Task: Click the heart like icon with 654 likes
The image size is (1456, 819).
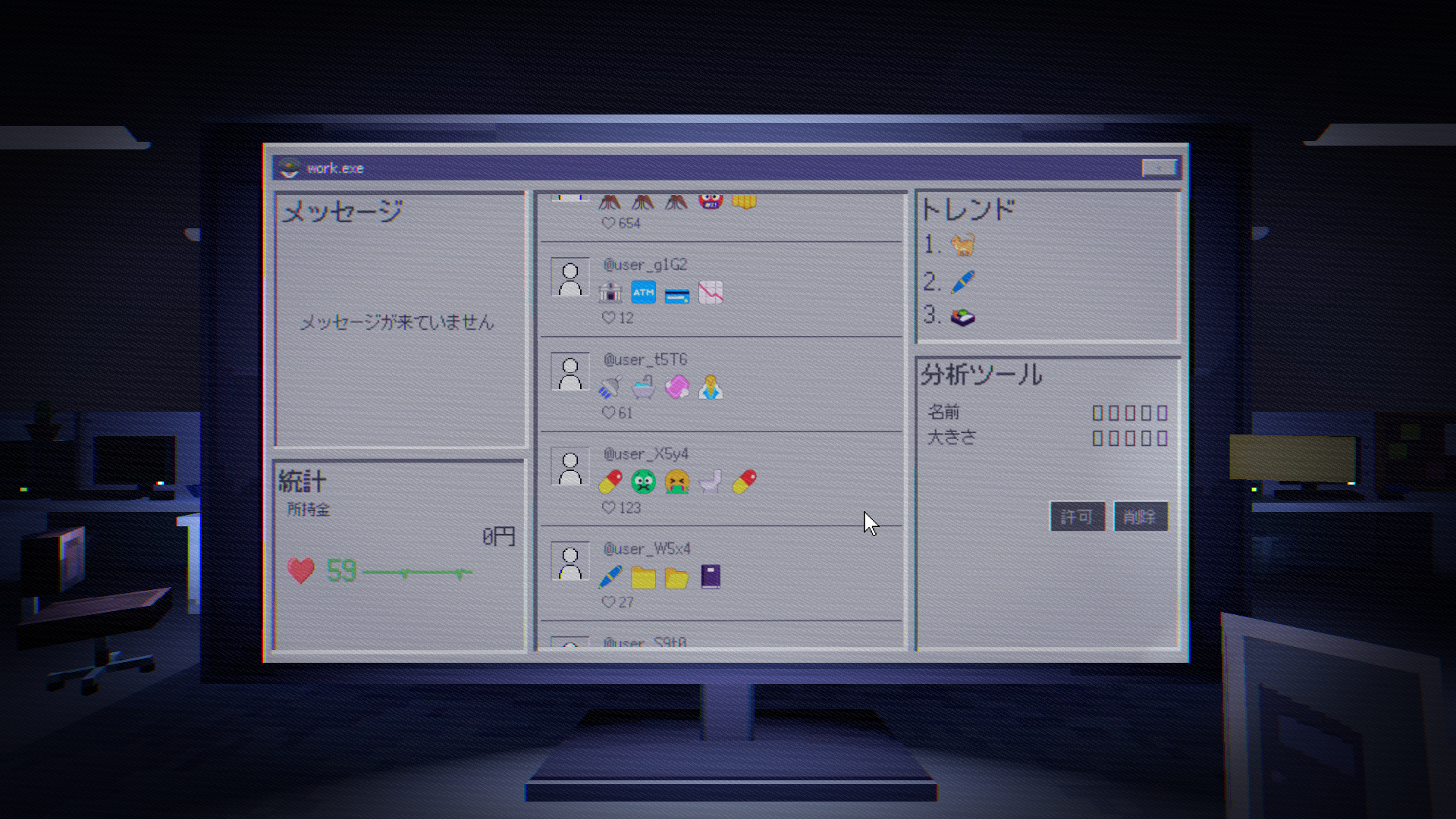Action: [608, 223]
